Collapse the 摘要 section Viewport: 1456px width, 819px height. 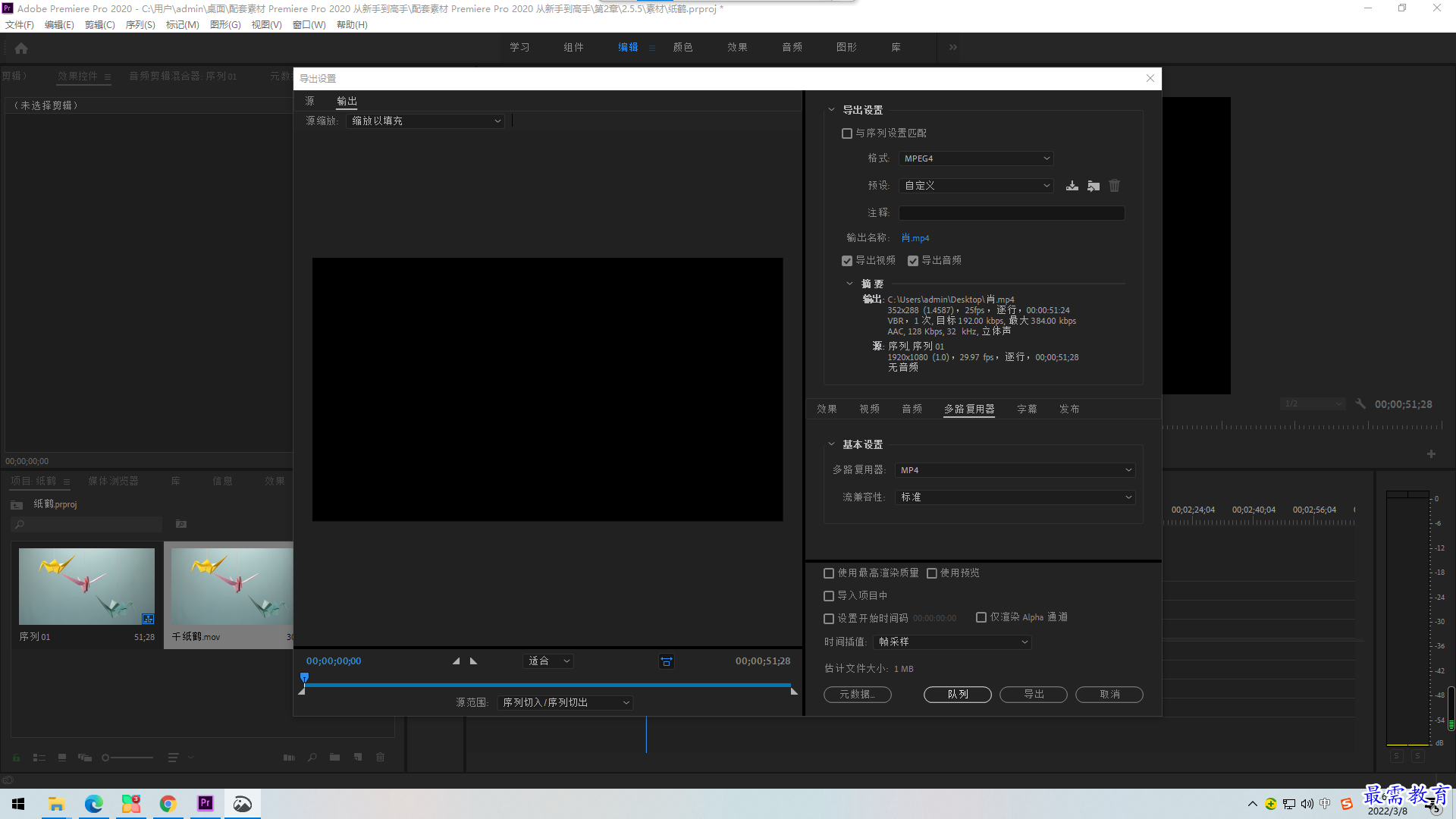[x=849, y=284]
